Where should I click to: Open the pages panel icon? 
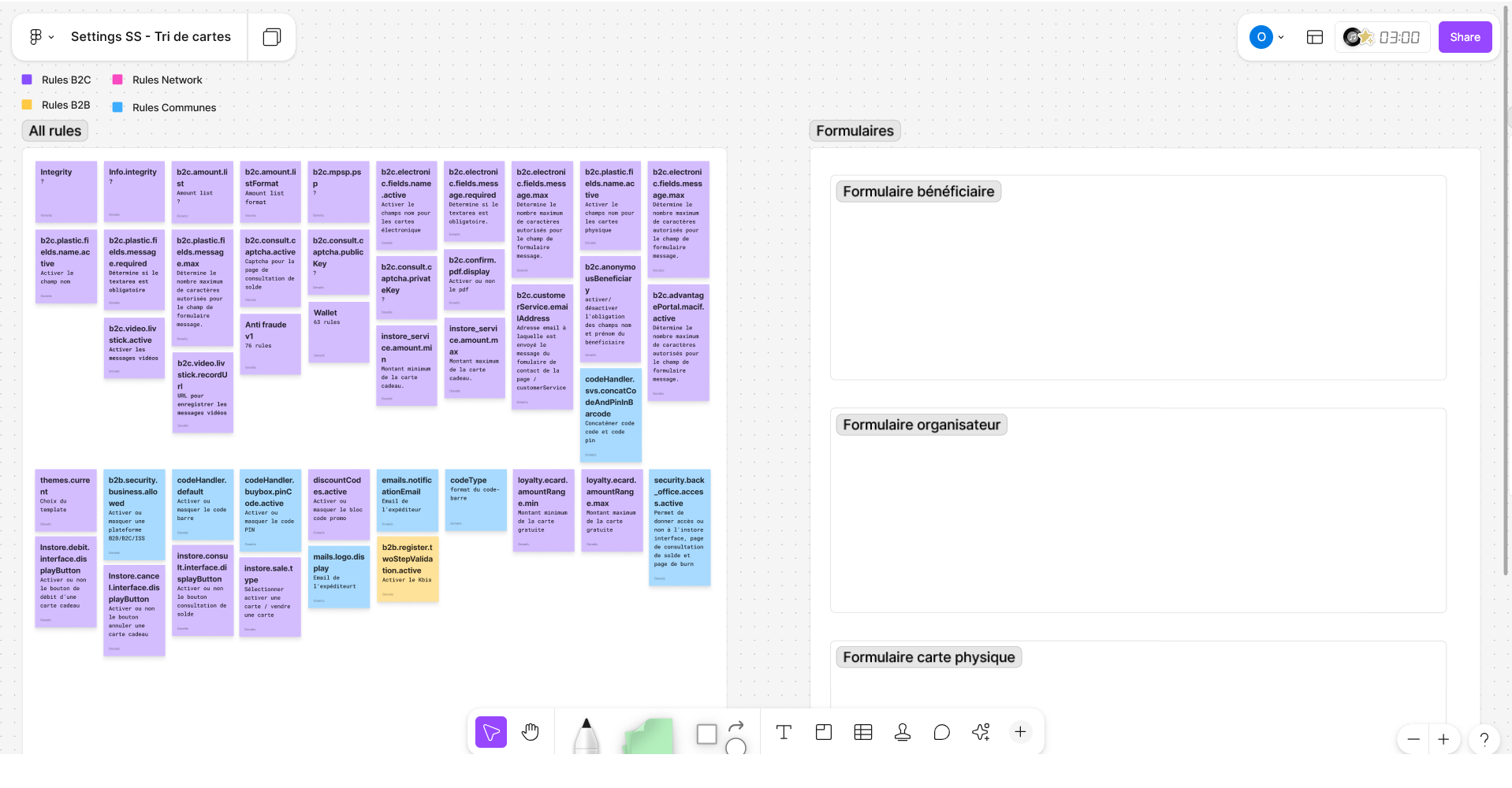(x=272, y=37)
